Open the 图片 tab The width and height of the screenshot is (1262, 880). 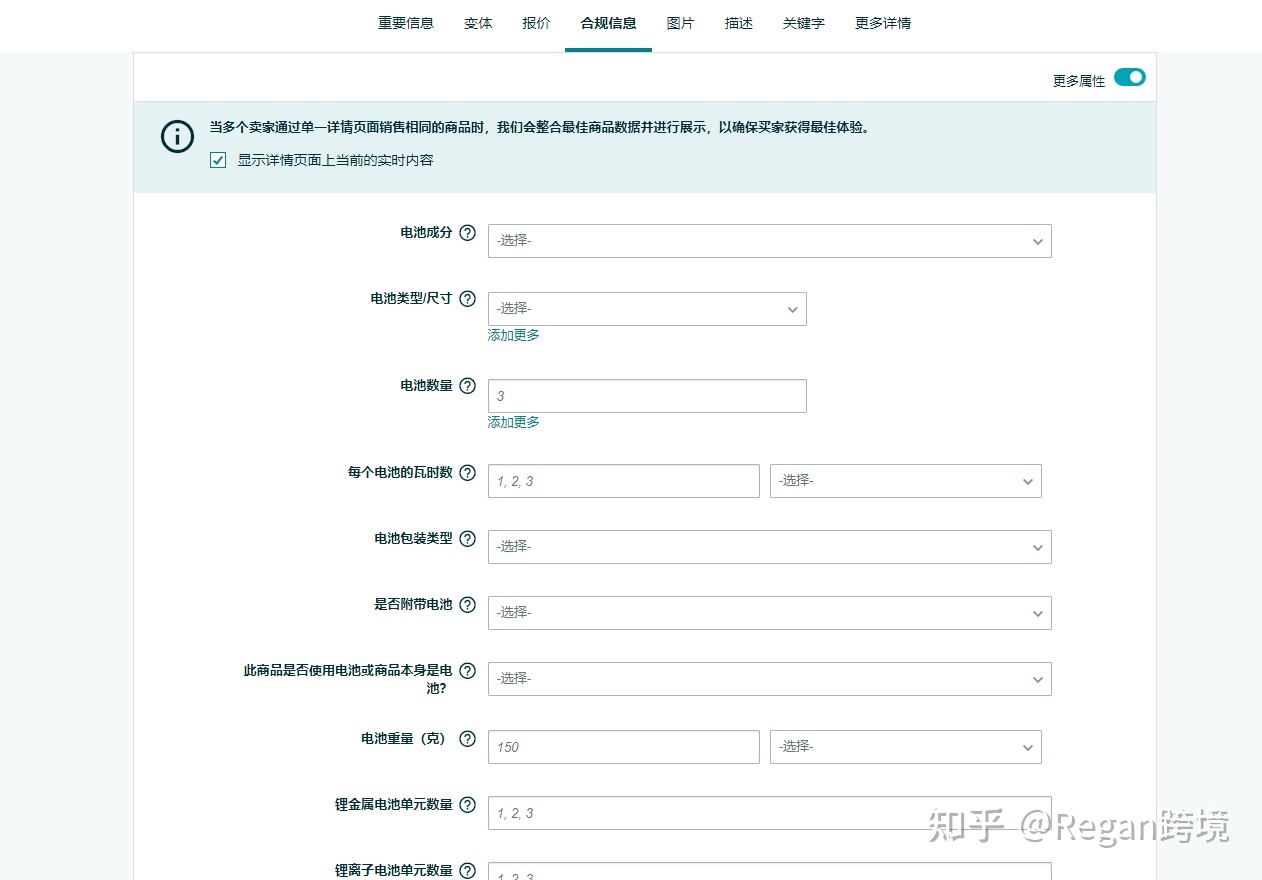coord(680,23)
